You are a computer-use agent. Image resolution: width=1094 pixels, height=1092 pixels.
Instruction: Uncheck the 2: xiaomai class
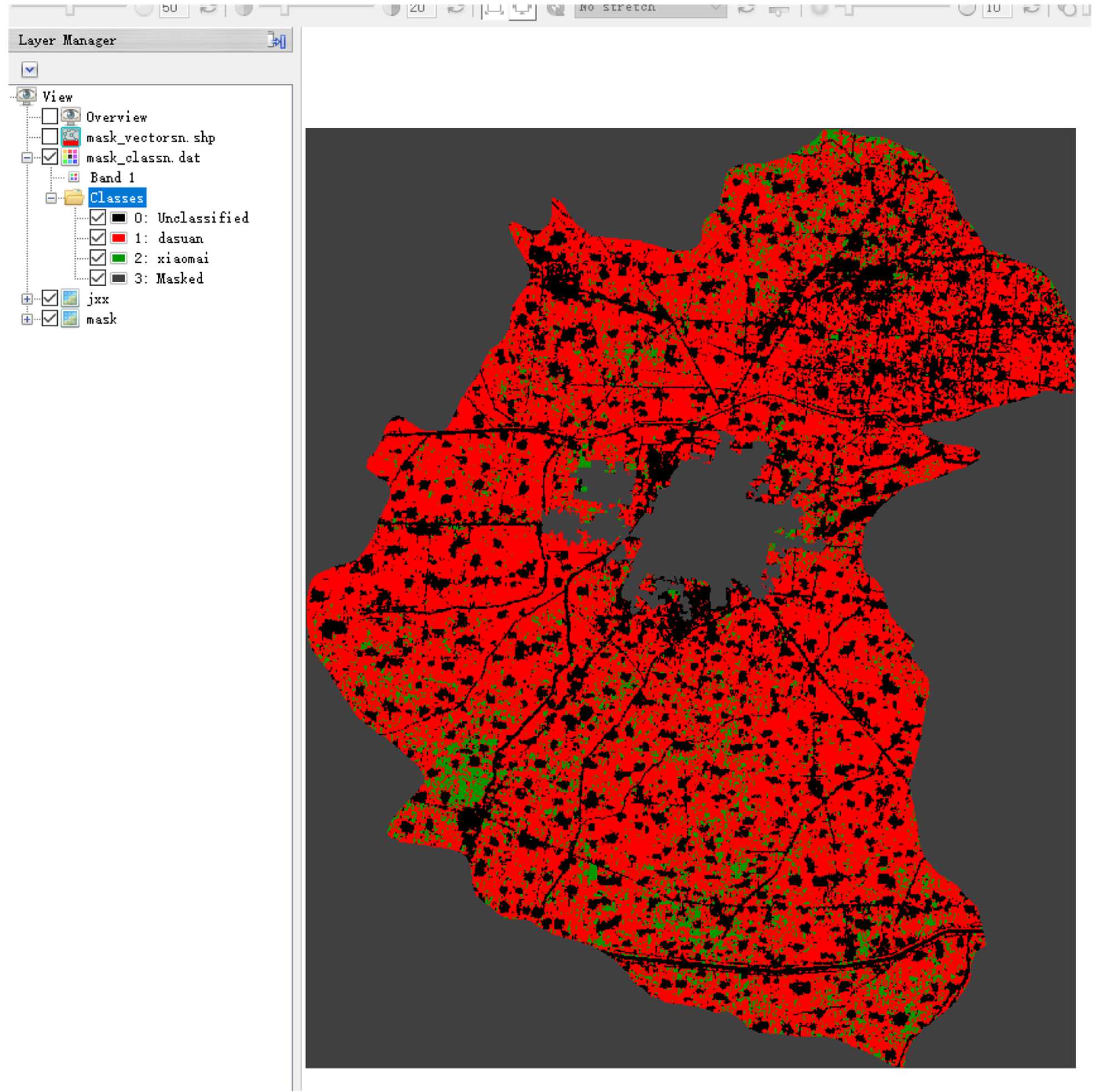98,258
